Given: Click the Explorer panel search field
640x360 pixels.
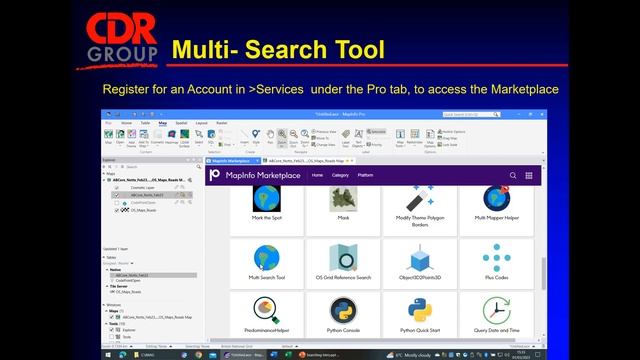Looking at the screenshot, I should [x=161, y=167].
